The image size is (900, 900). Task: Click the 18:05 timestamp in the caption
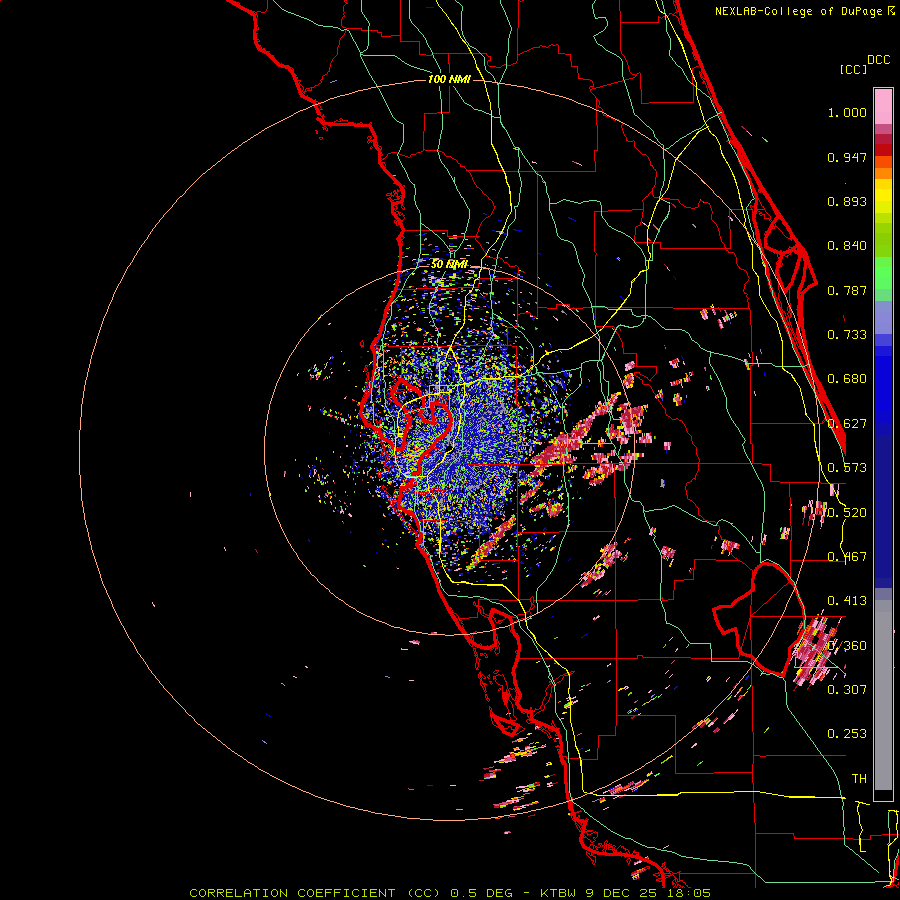tap(691, 893)
